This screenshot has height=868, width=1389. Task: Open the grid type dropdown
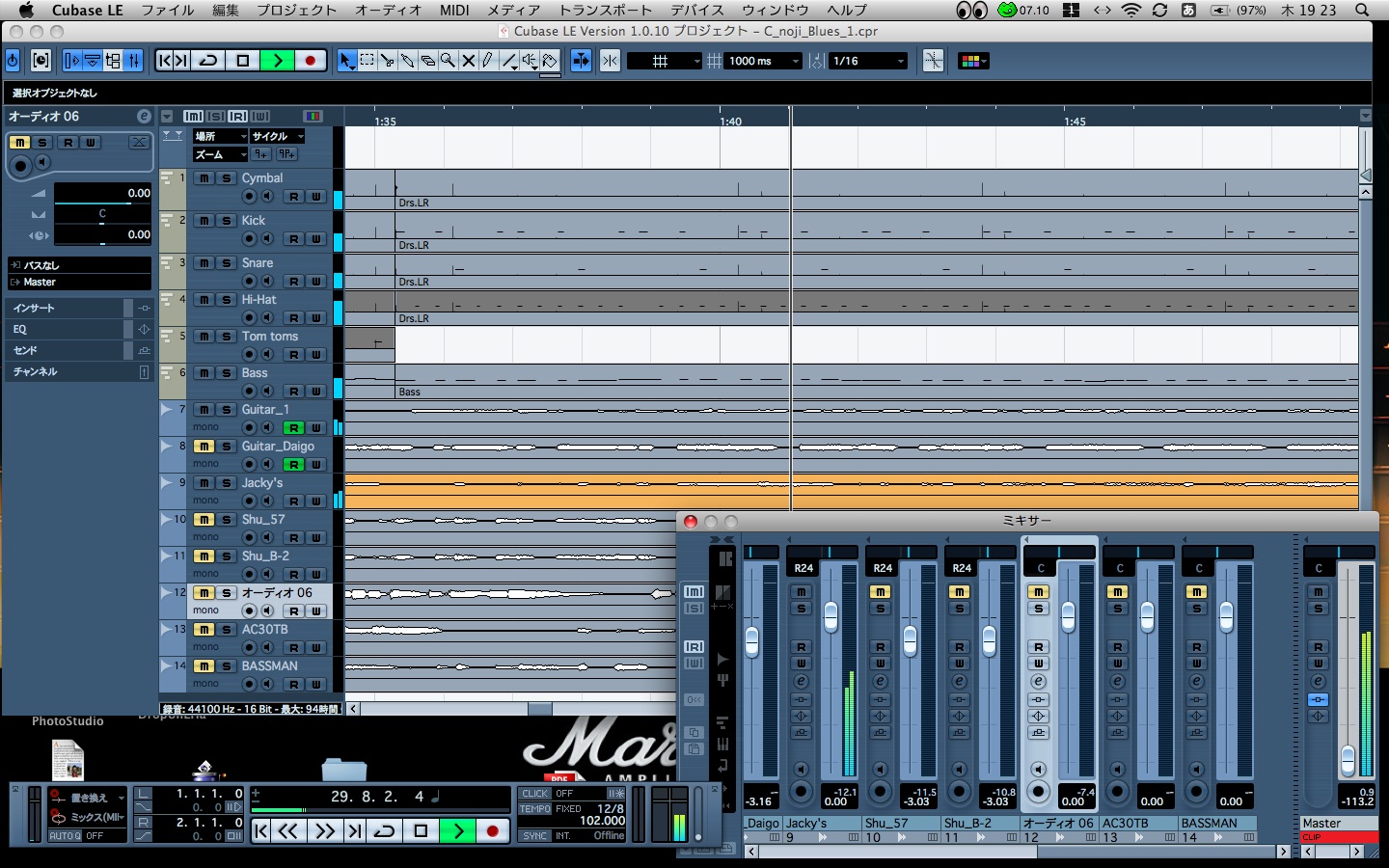pyautogui.click(x=665, y=61)
